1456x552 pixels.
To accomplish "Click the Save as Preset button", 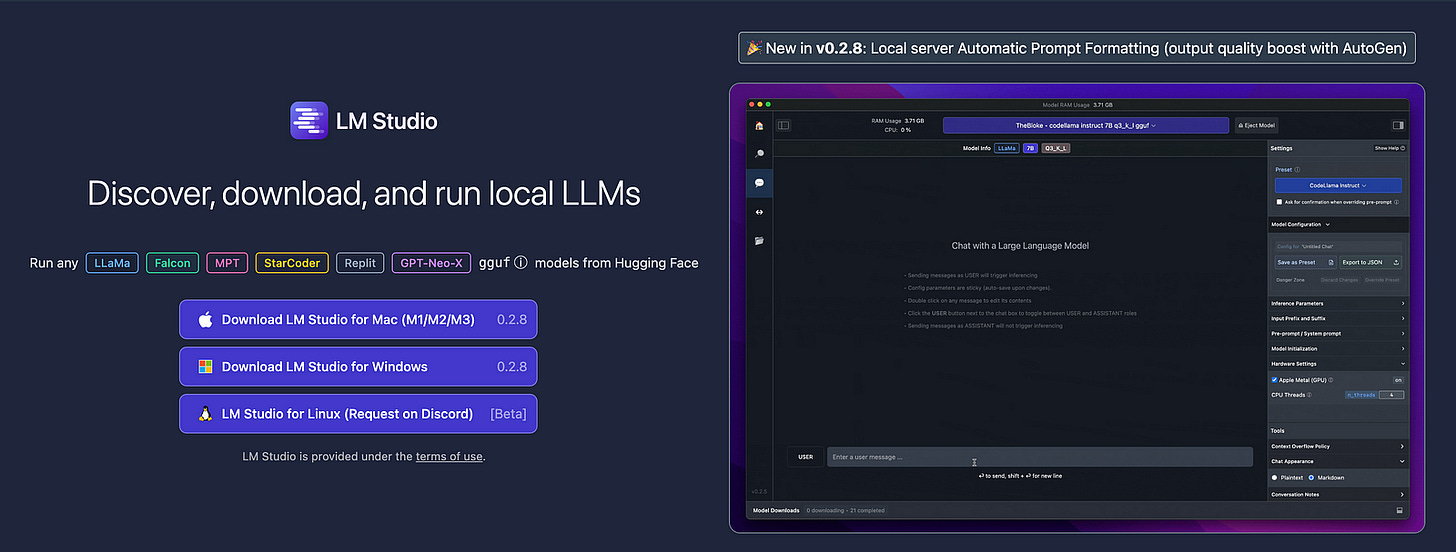I will coord(1306,262).
